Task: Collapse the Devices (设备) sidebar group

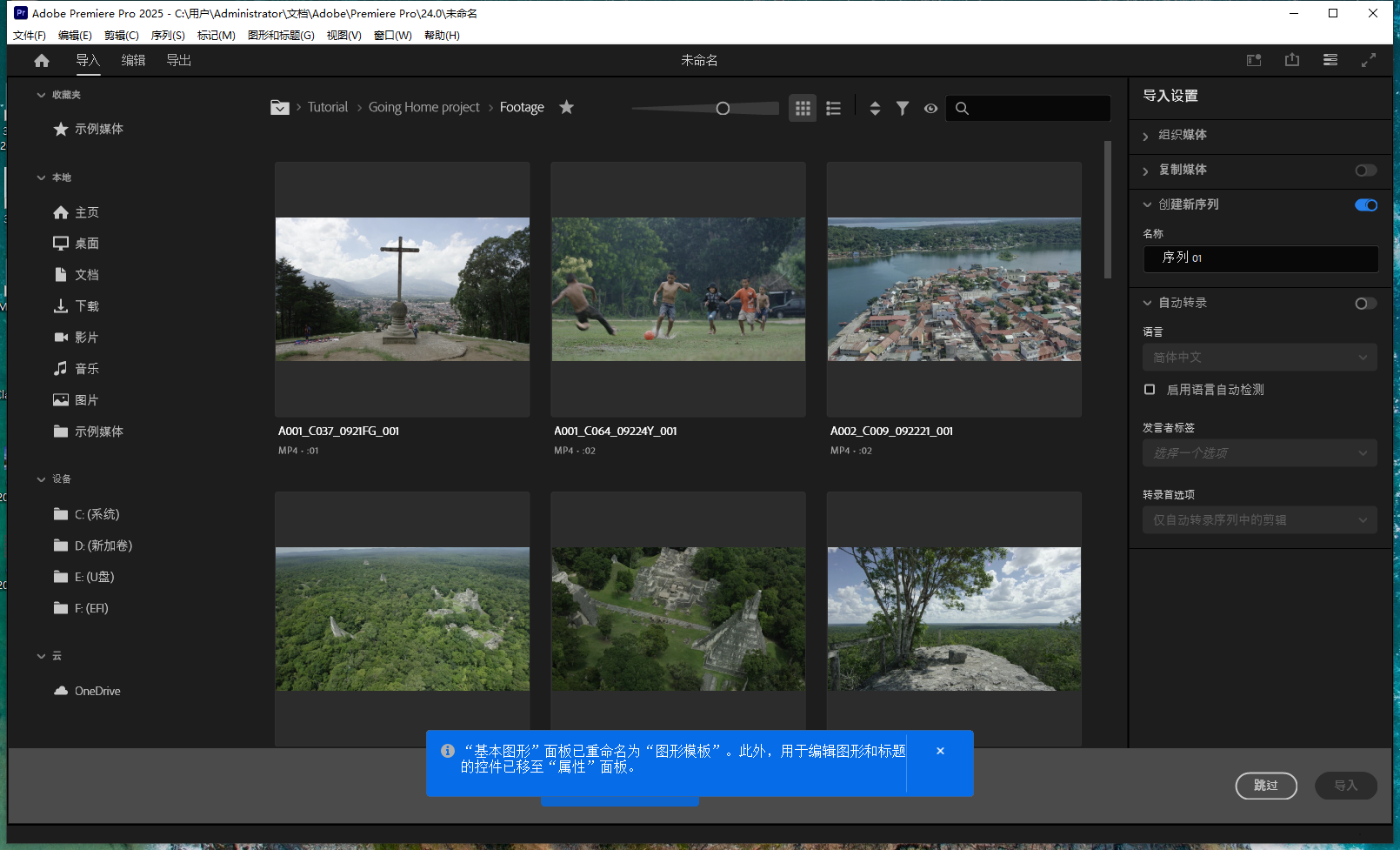Action: [41, 479]
